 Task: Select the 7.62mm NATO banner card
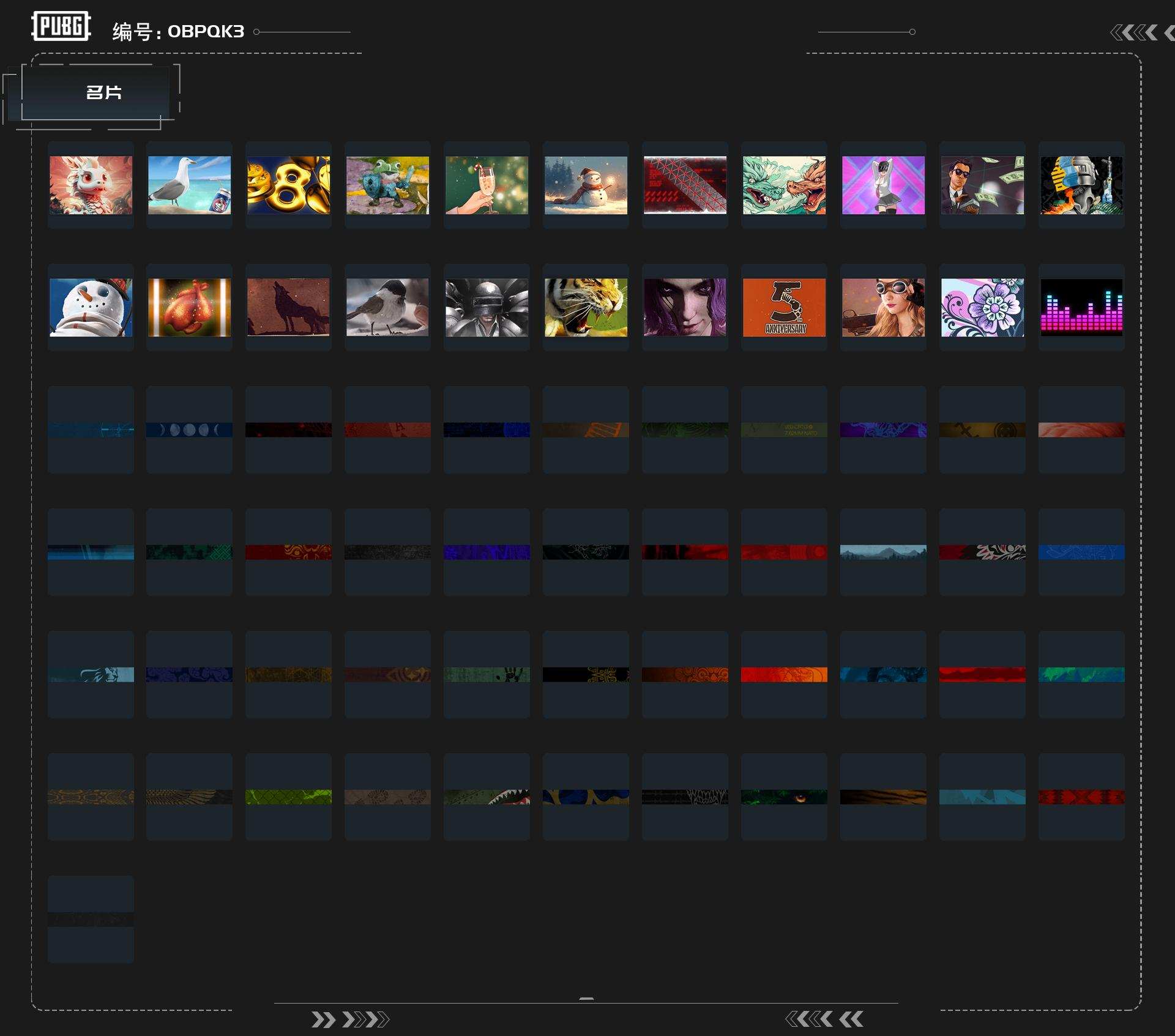click(785, 430)
